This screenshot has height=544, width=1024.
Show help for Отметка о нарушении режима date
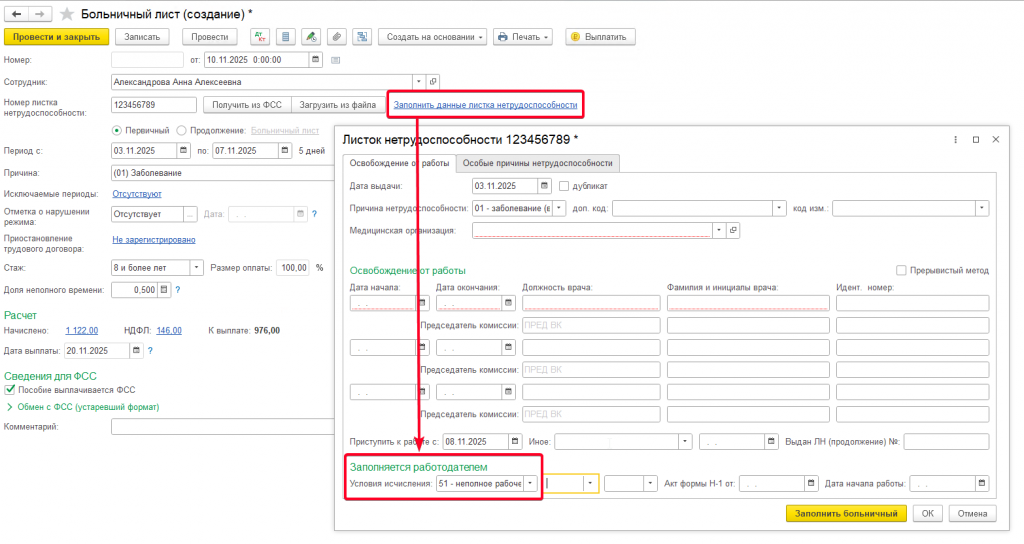[x=314, y=214]
